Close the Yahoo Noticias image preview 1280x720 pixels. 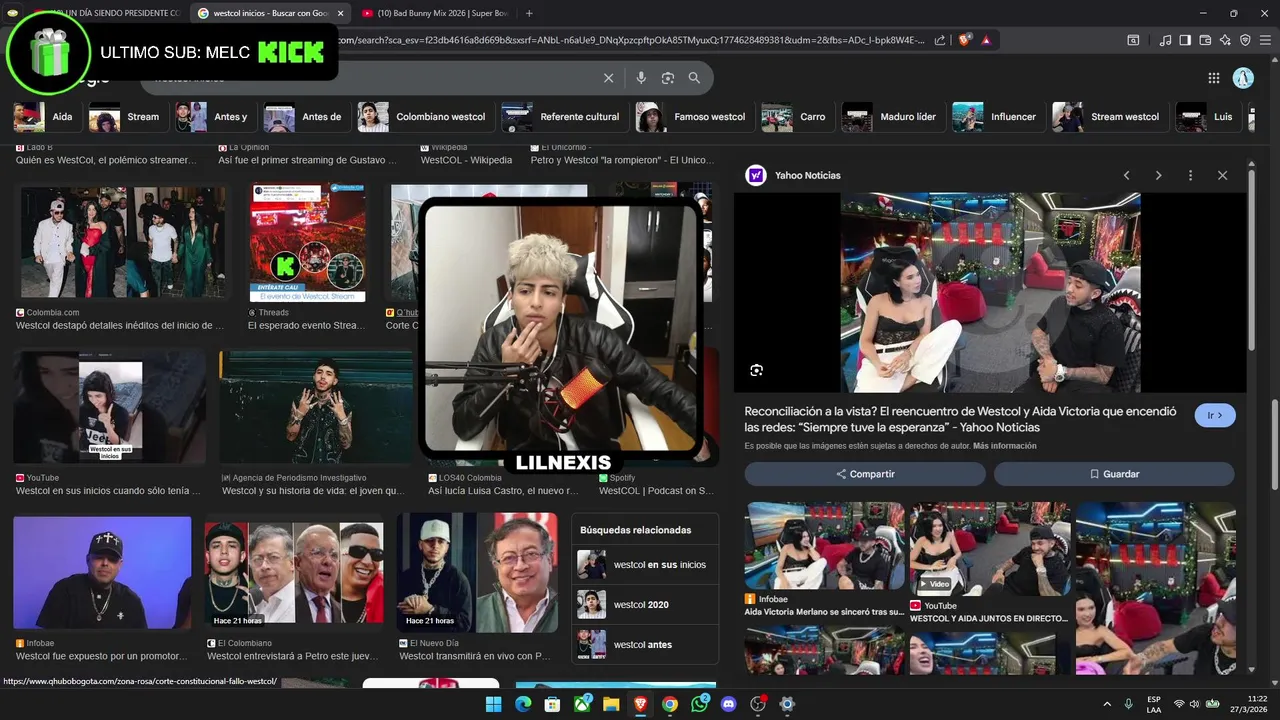point(1222,175)
